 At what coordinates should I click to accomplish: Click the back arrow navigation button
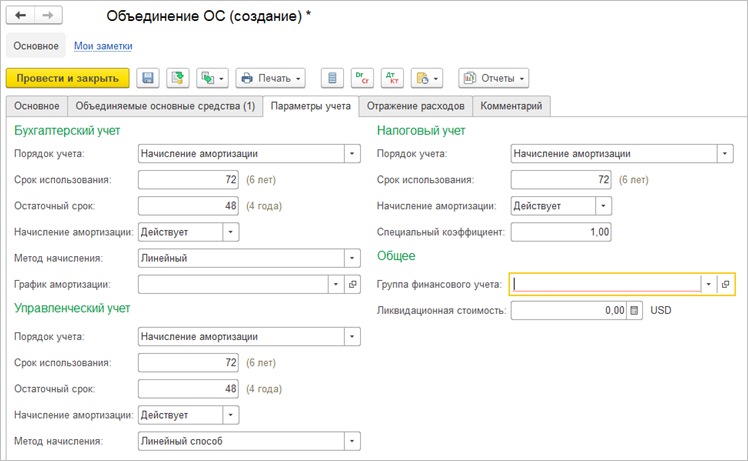(x=21, y=16)
